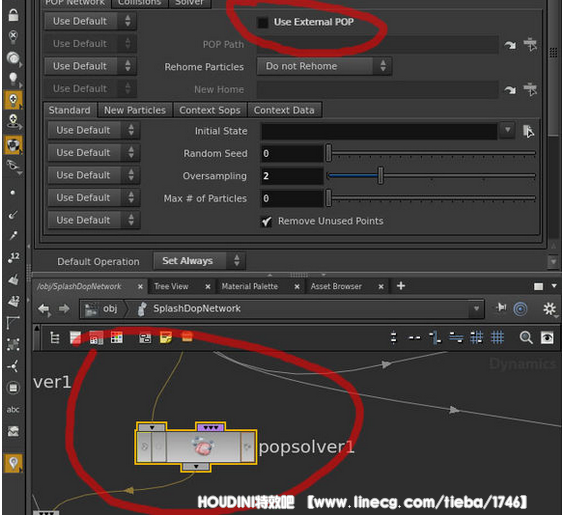The height and width of the screenshot is (519, 565).
Task: Open Use Default dropdown for Initial State
Action: pos(93,130)
